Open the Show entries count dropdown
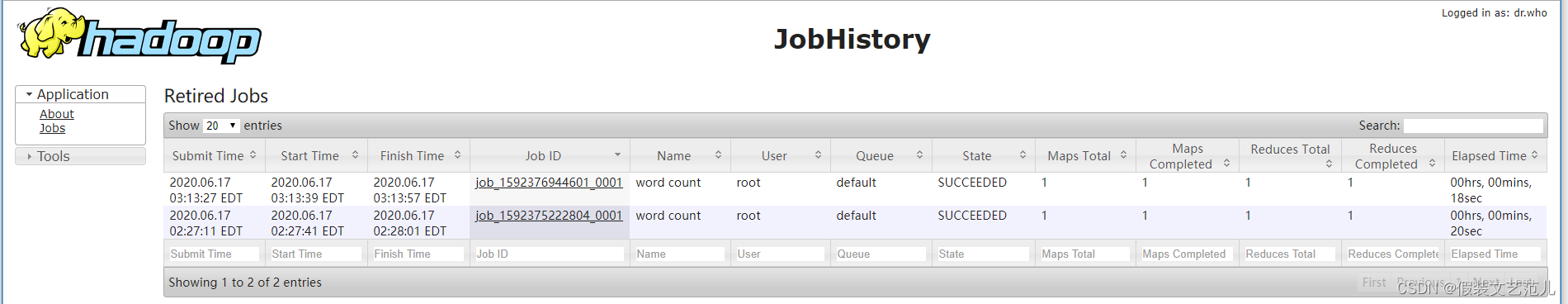This screenshot has width=1568, height=304. 221,126
